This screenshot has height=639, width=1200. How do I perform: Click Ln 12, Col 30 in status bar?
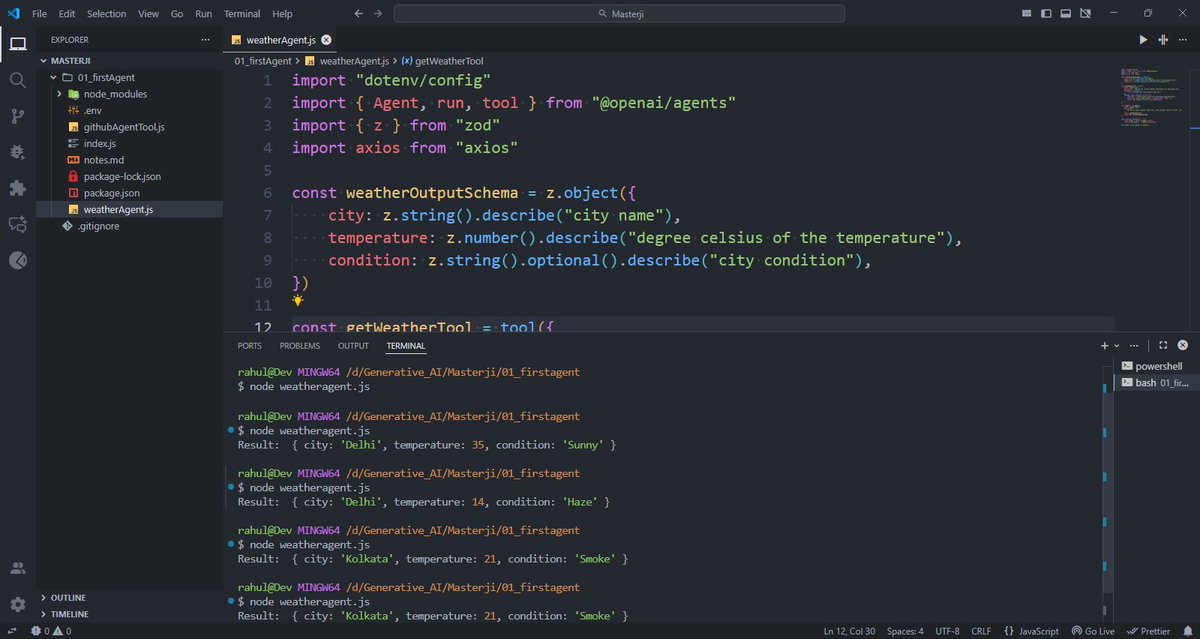(849, 631)
